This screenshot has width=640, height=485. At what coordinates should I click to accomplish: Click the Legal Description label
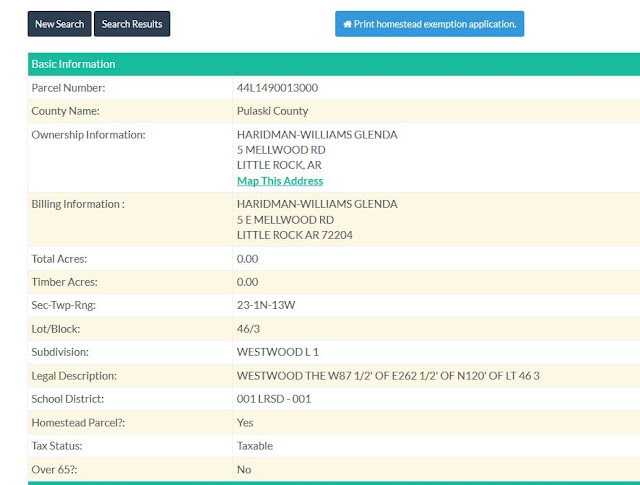[x=74, y=376]
